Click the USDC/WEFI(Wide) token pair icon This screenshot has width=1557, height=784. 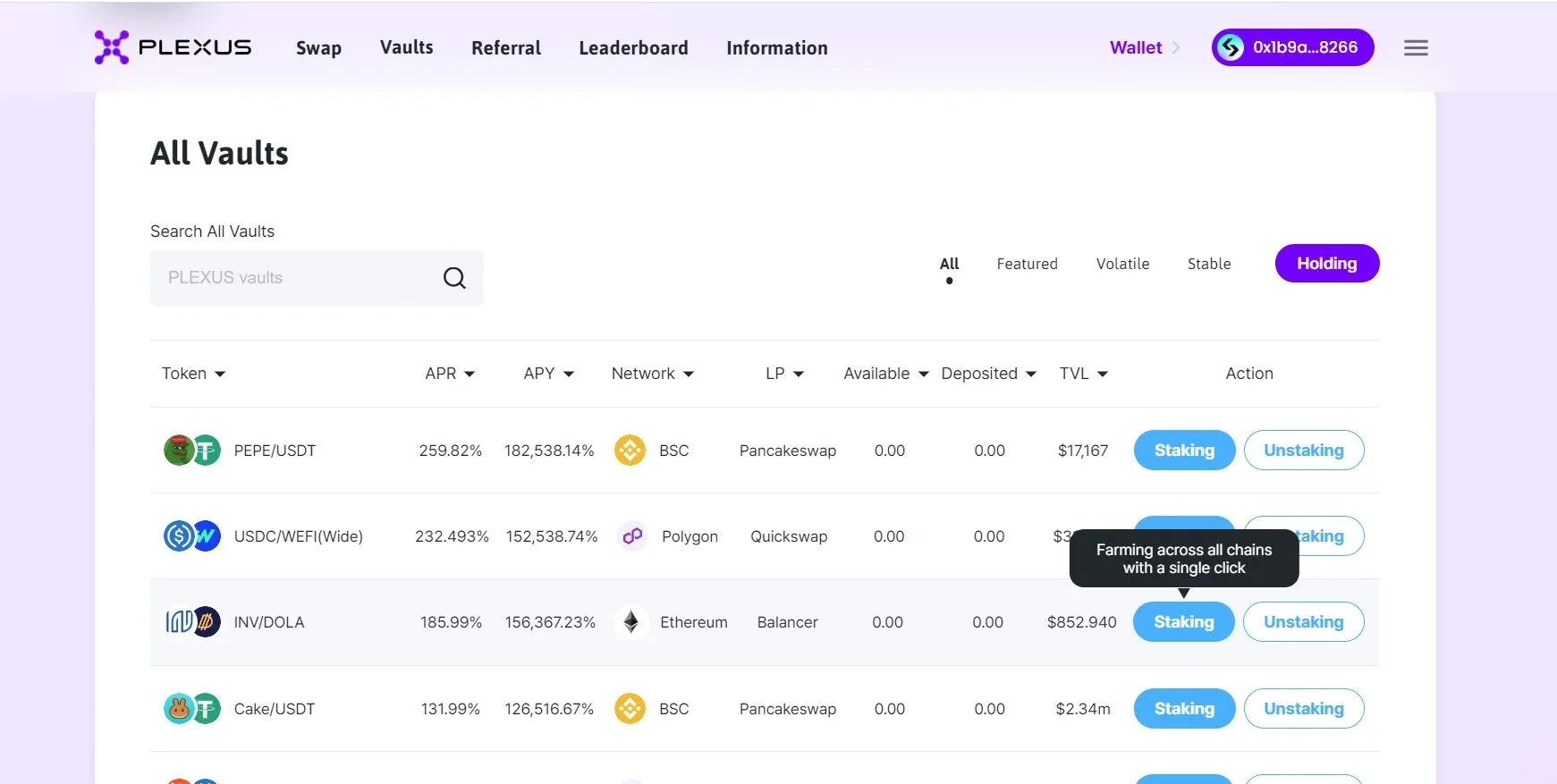[192, 536]
